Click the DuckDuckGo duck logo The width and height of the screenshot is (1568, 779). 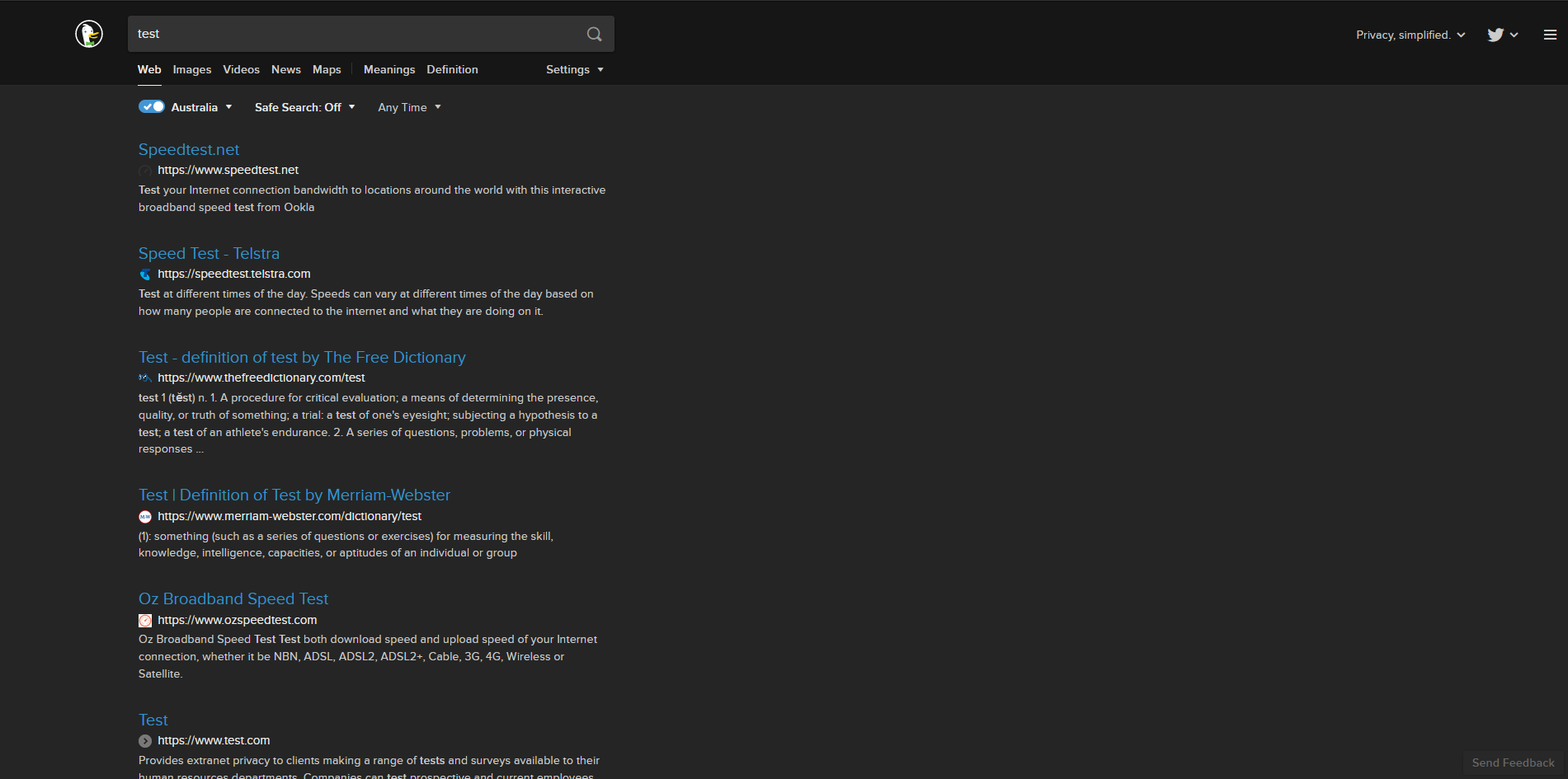click(88, 34)
